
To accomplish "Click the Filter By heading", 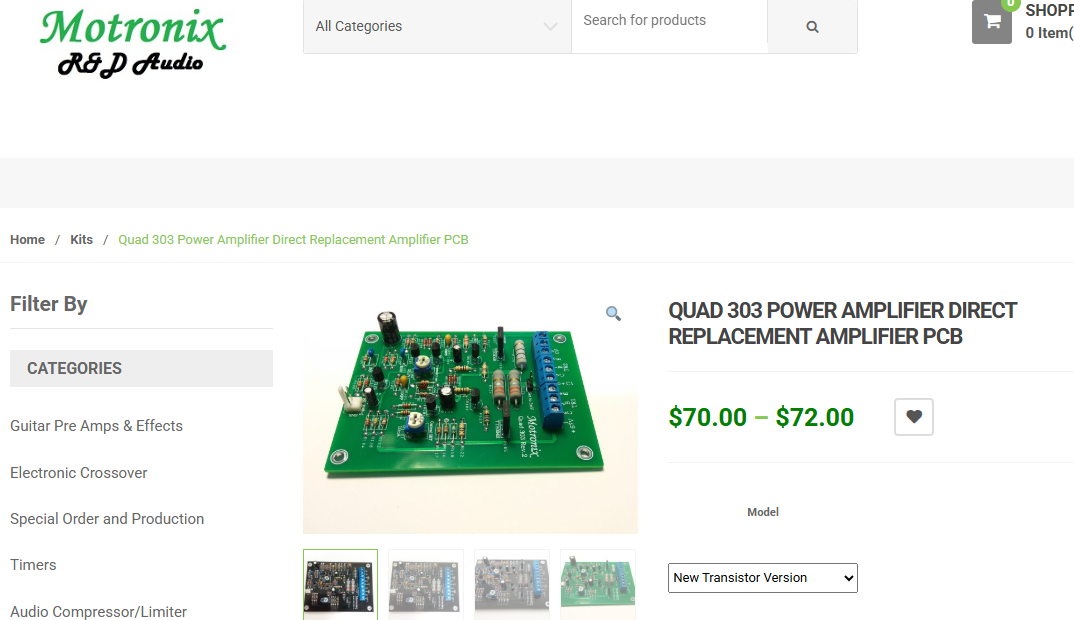I will 49,304.
